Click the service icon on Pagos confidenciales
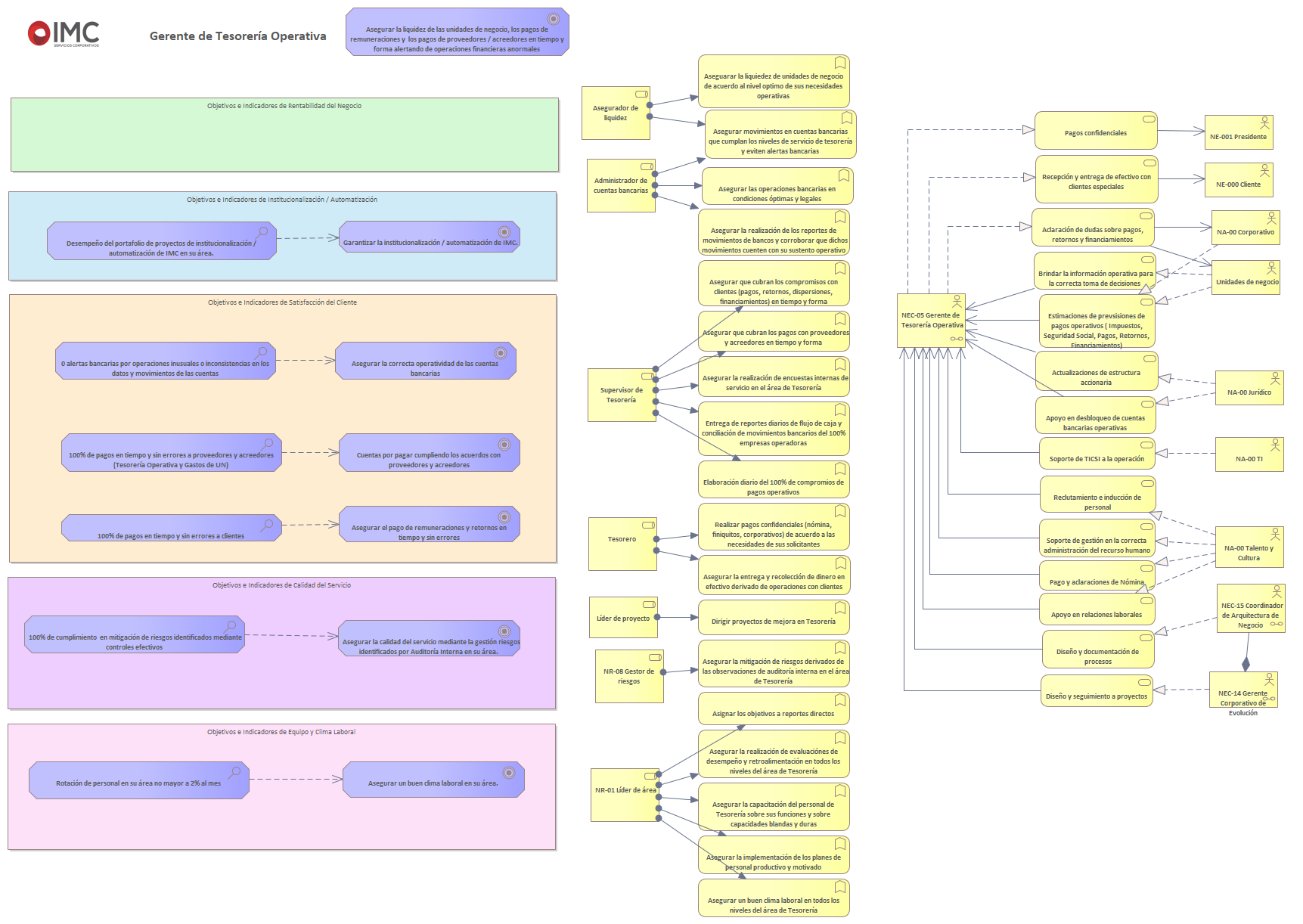Screen dimensions: 1303x924 pyautogui.click(x=1148, y=119)
